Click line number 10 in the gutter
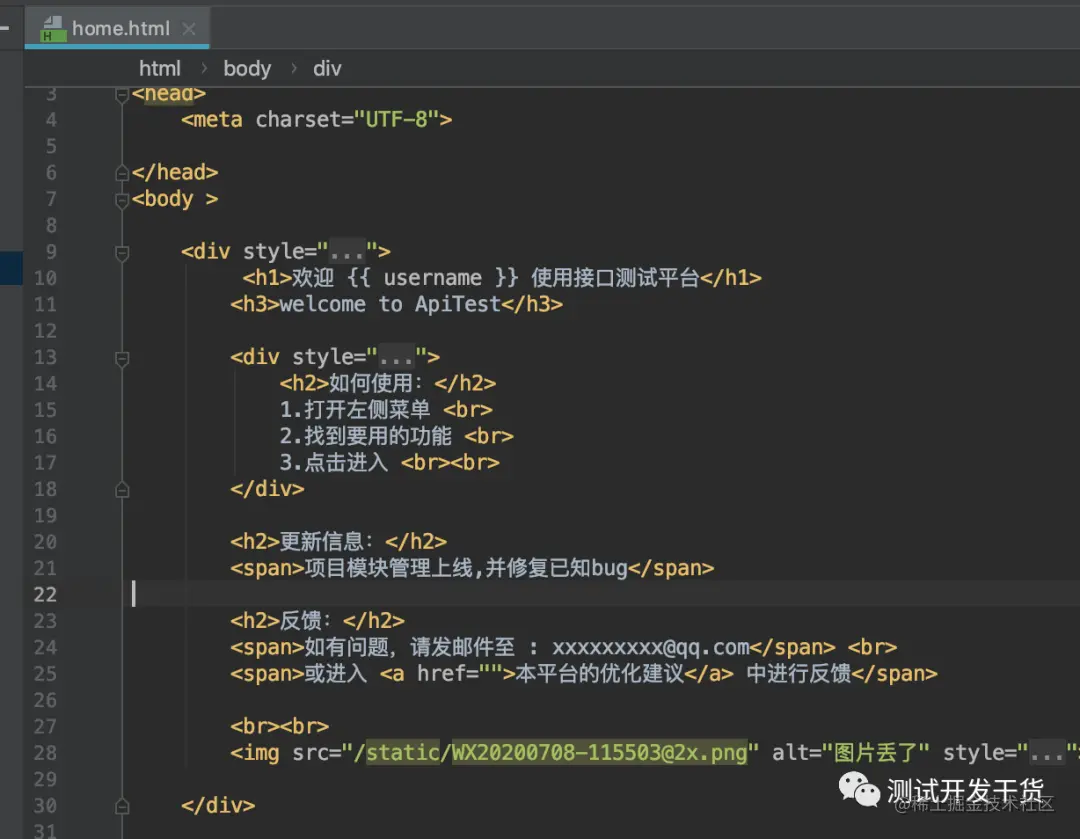The width and height of the screenshot is (1080, 839). (x=45, y=278)
